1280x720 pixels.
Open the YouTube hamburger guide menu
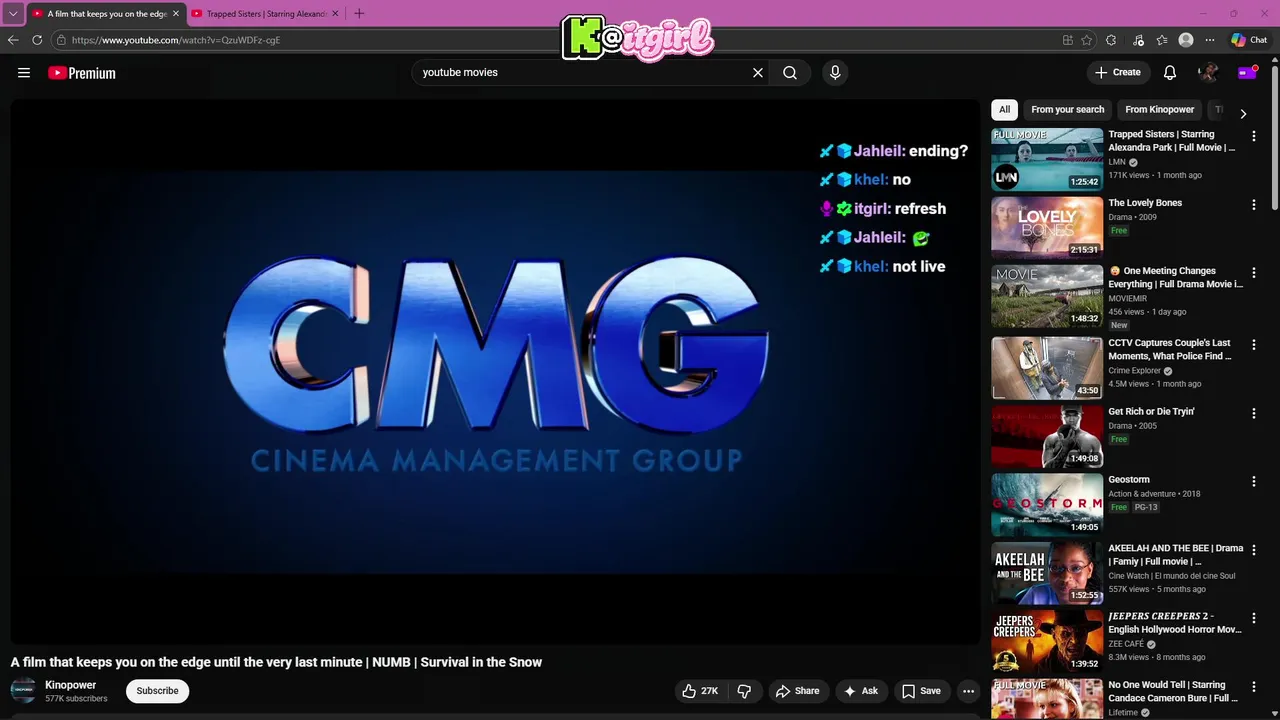click(x=24, y=73)
